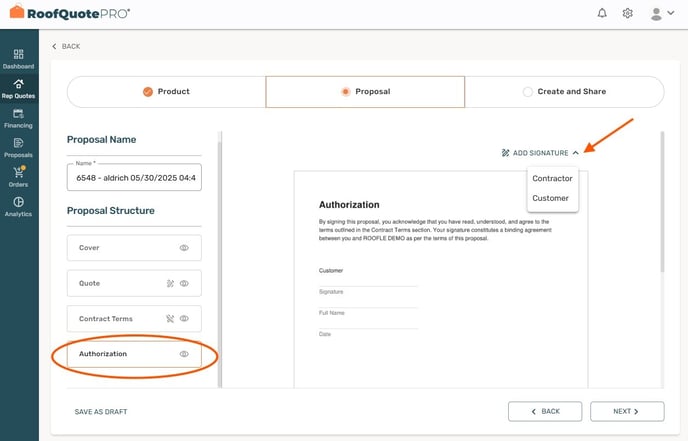Click SAVE AS DRAFT
Screen dimensions: 688x441
(101, 412)
